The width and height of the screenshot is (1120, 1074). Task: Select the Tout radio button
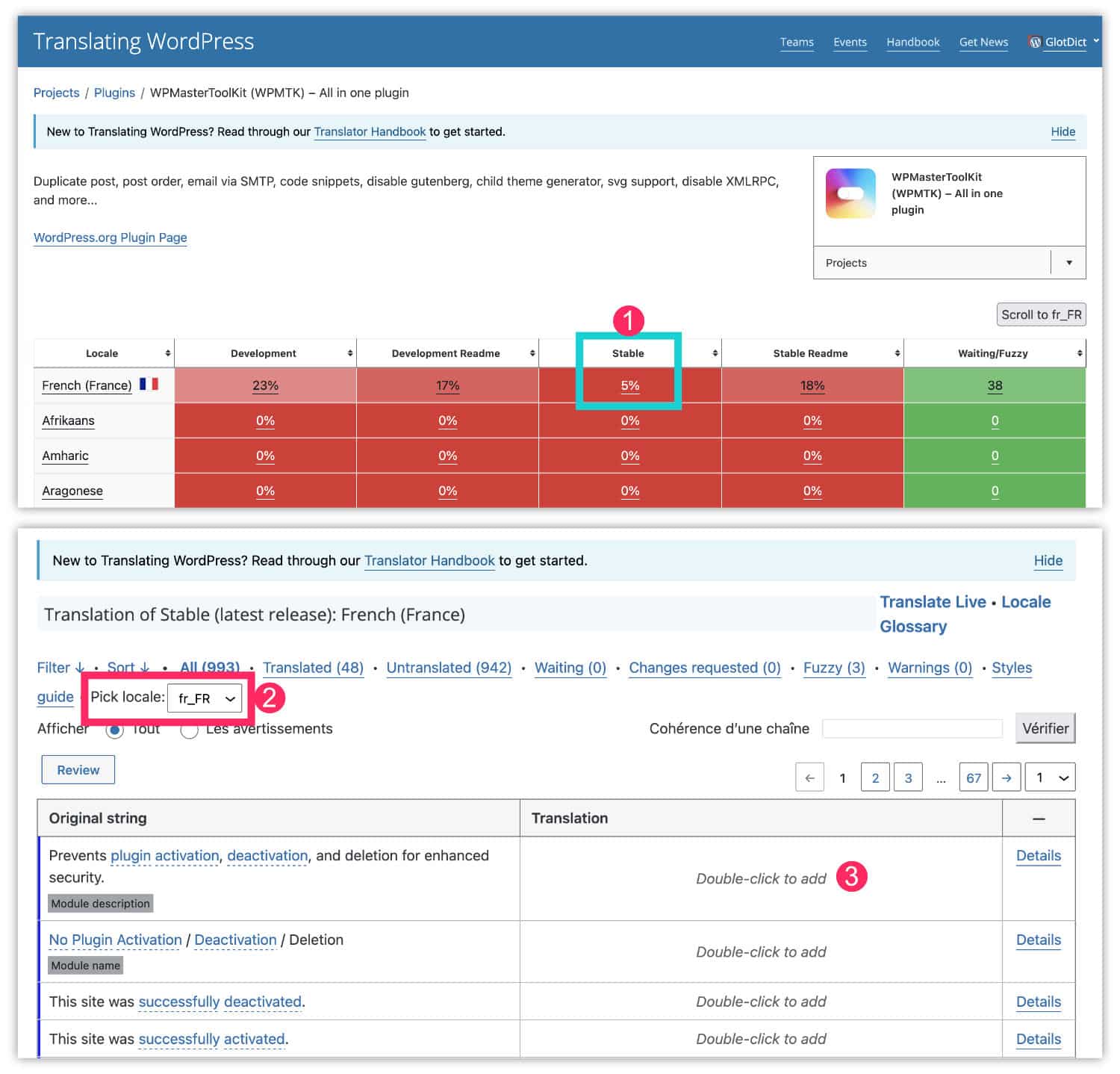point(114,730)
